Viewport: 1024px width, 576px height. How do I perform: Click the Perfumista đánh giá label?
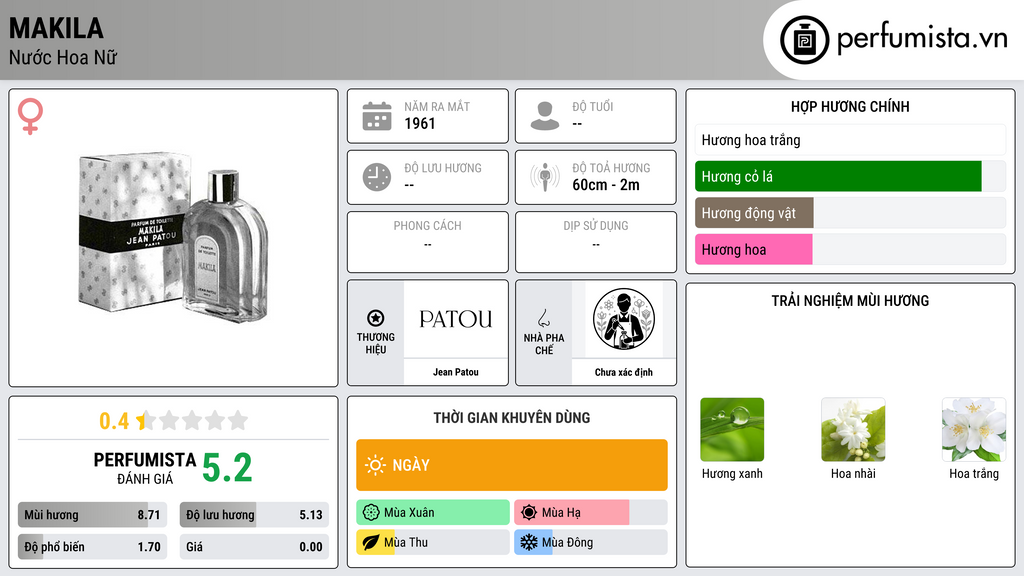pyautogui.click(x=144, y=468)
